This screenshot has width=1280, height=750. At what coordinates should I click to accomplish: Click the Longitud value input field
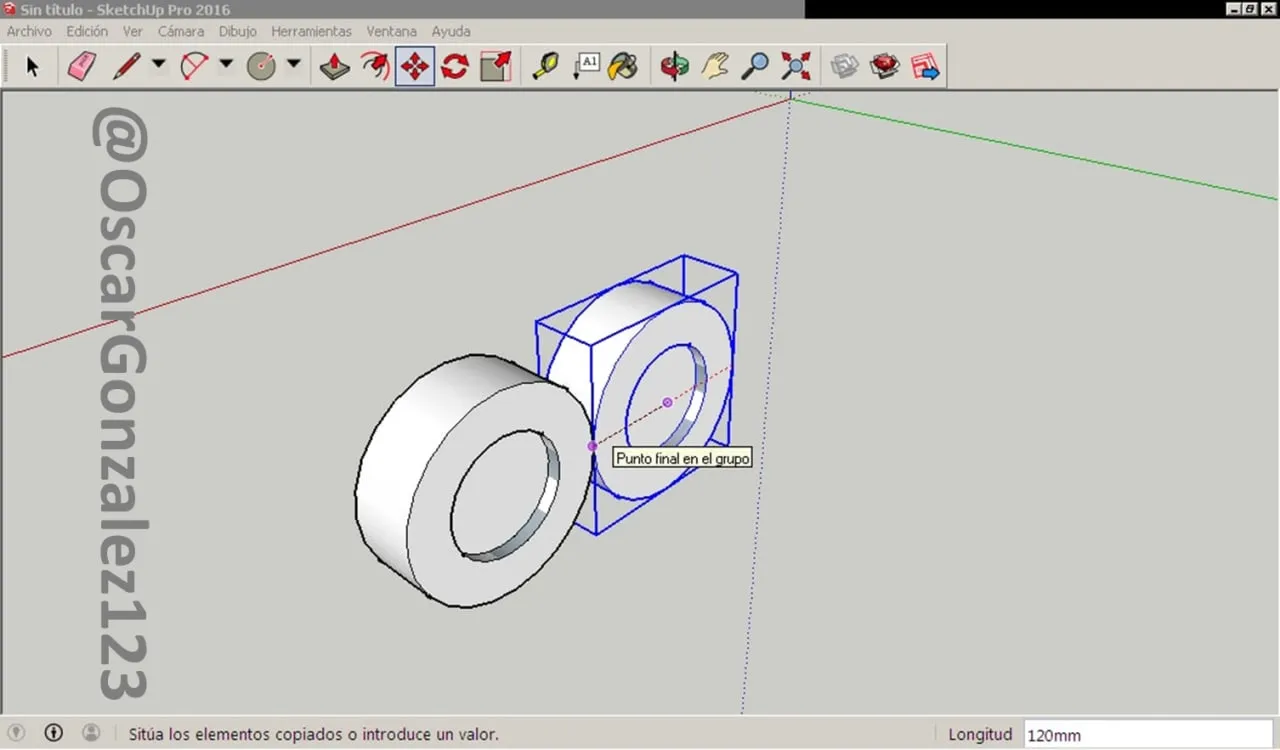coord(1148,735)
